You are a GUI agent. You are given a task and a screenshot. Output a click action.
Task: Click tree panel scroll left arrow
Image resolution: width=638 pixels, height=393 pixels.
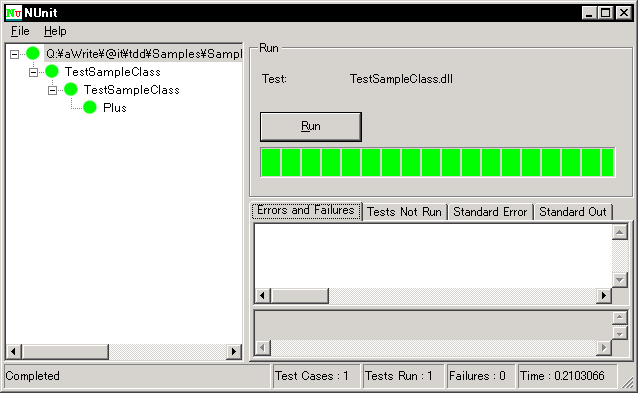[x=14, y=352]
